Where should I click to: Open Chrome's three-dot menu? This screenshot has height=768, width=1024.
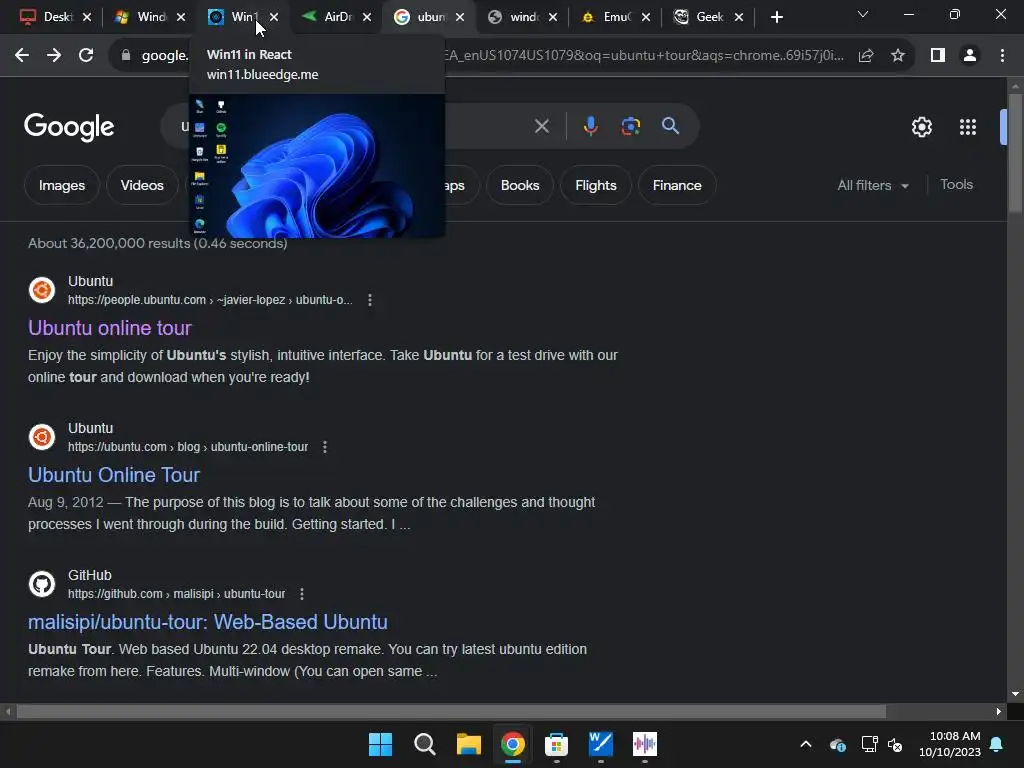click(x=1002, y=56)
